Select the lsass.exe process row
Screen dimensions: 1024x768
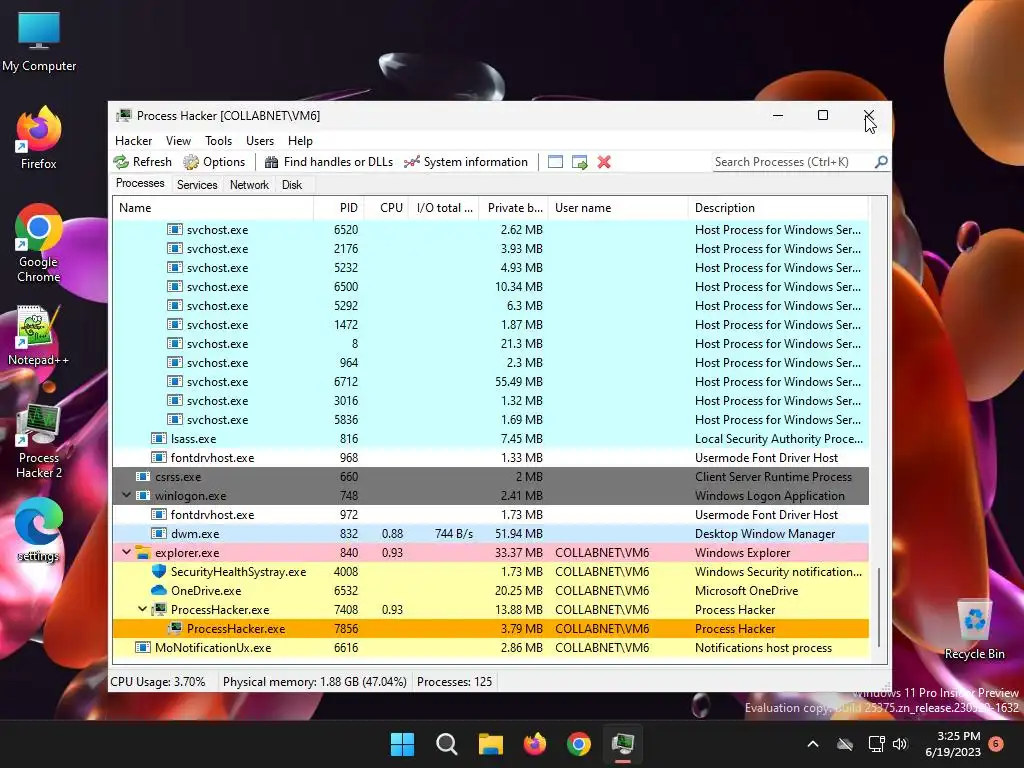pyautogui.click(x=491, y=439)
